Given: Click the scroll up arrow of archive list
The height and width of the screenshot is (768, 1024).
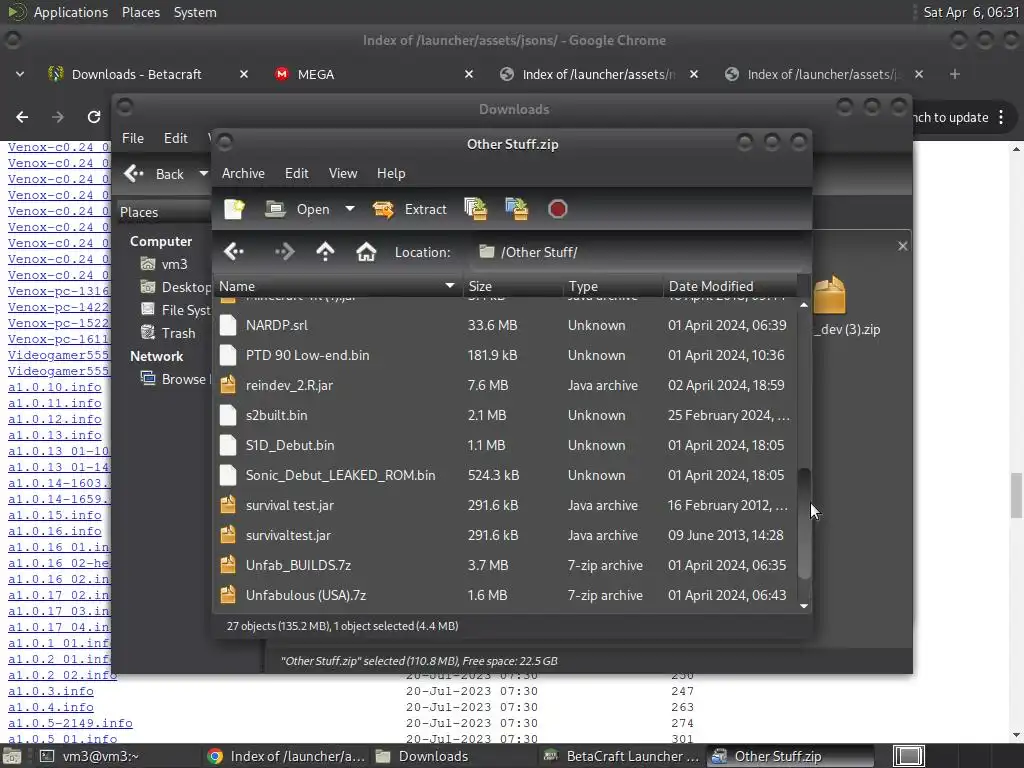Looking at the screenshot, I should click(805, 305).
